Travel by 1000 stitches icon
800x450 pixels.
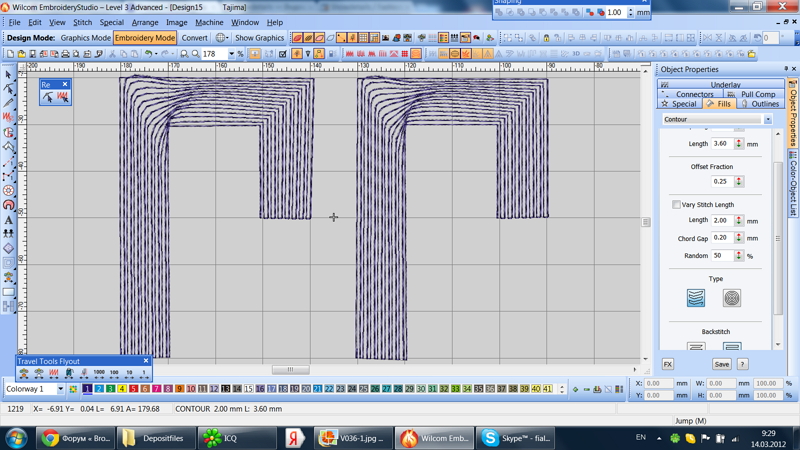(99, 373)
